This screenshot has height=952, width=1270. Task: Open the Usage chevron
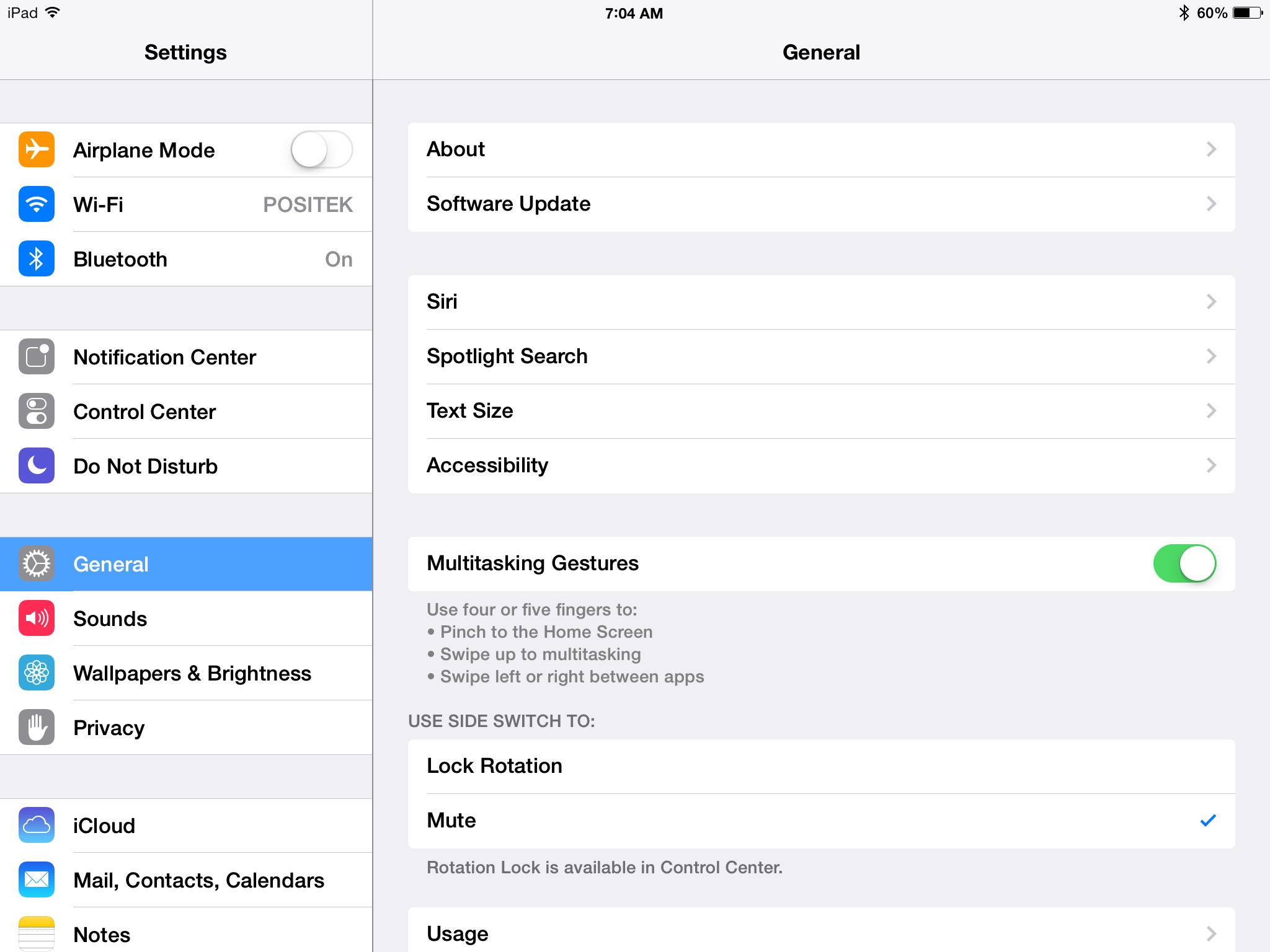(x=1211, y=933)
